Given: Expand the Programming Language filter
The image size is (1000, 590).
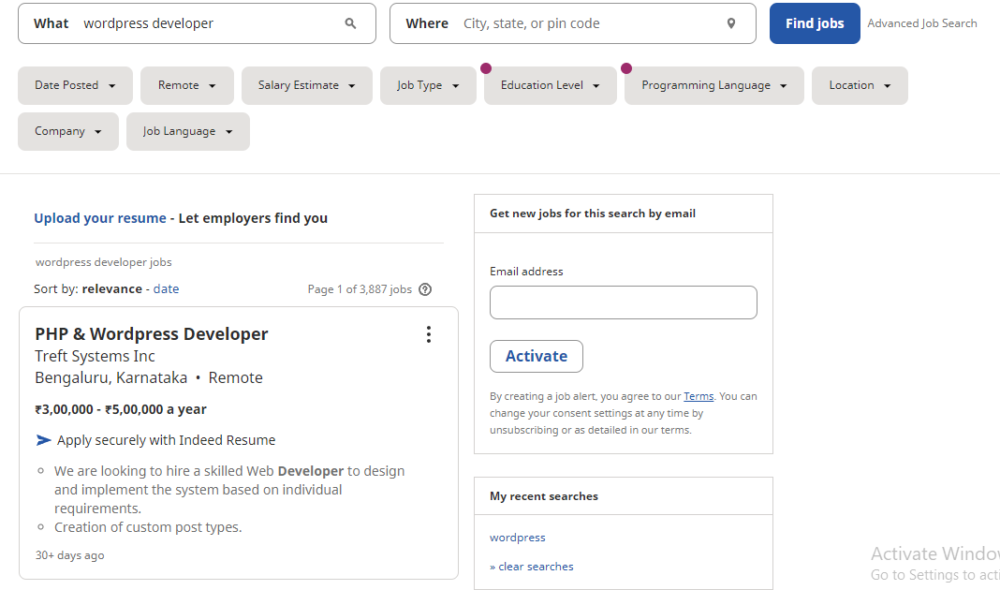Looking at the screenshot, I should click(x=713, y=85).
